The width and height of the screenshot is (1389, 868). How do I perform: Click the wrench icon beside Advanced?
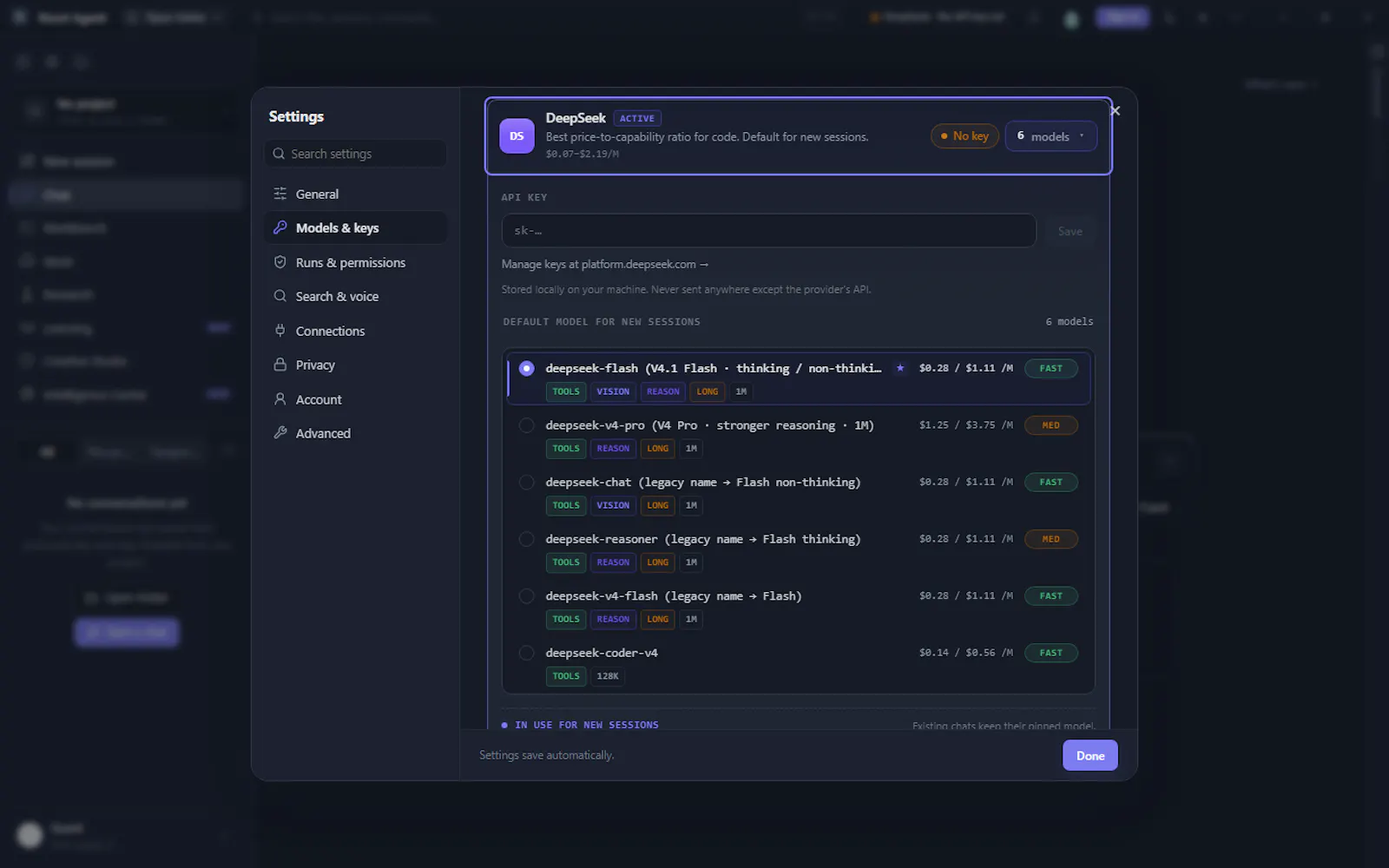(280, 433)
